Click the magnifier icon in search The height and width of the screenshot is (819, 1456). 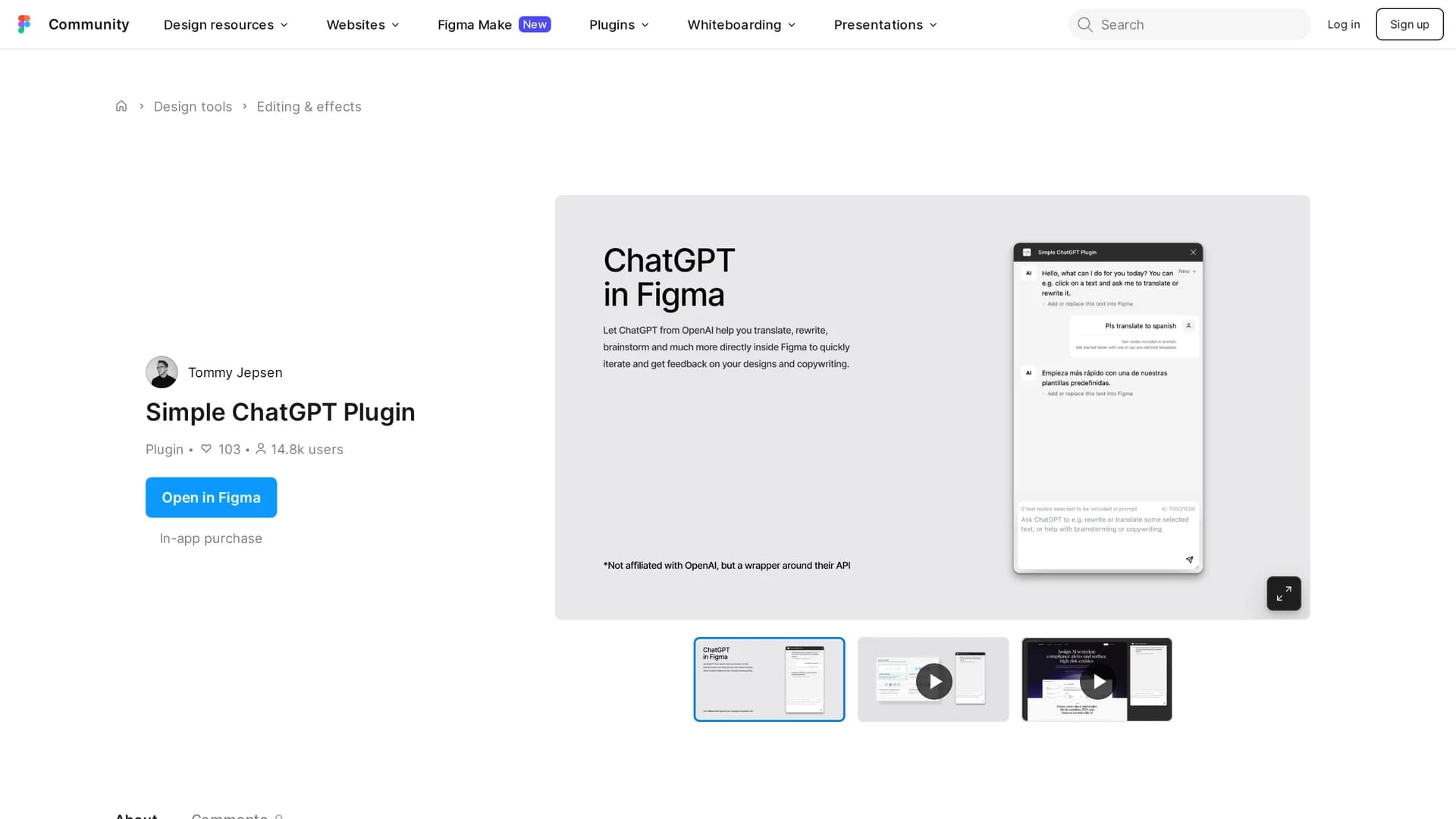(1085, 24)
